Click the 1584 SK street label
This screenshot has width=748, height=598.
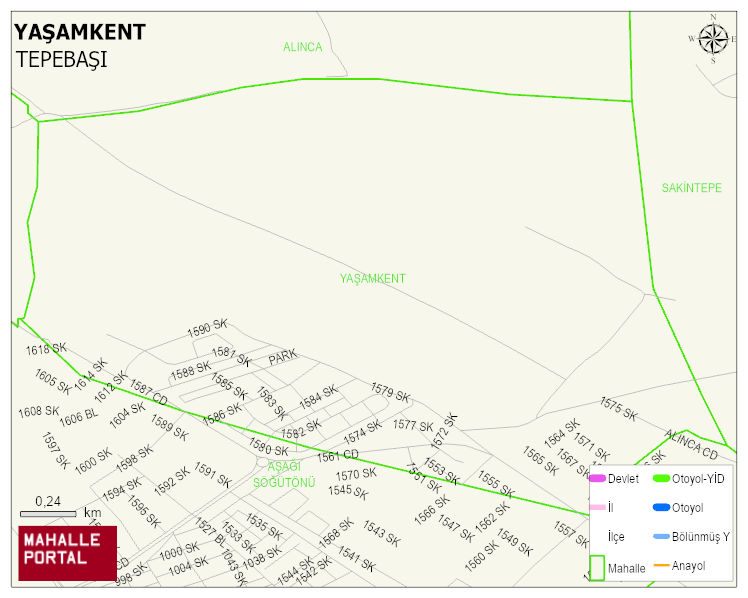tap(318, 398)
